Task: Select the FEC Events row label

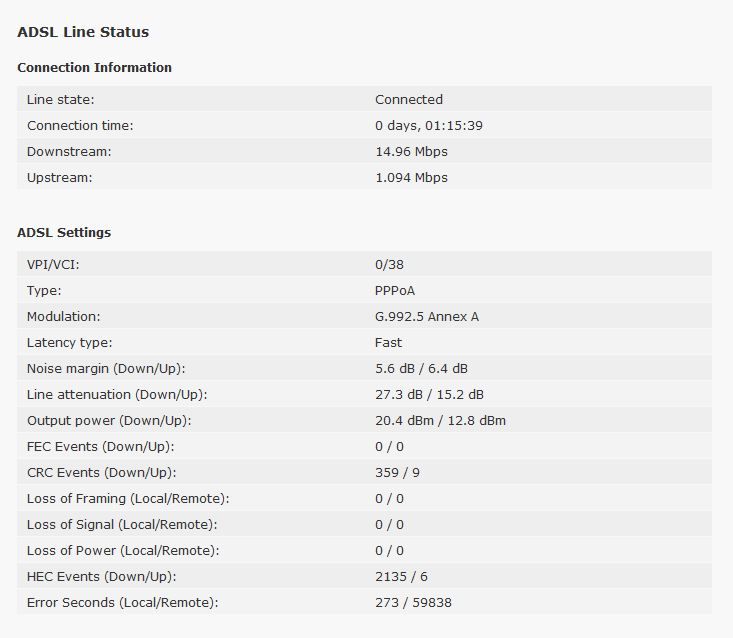Action: [101, 447]
